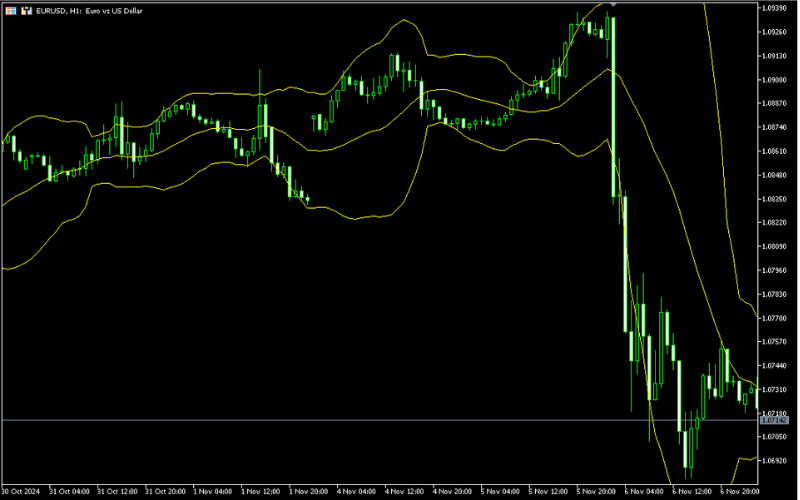Click the '31 Oct 12:00' time axis label
Image resolution: width=800 pixels, height=500 pixels.
pyautogui.click(x=117, y=492)
